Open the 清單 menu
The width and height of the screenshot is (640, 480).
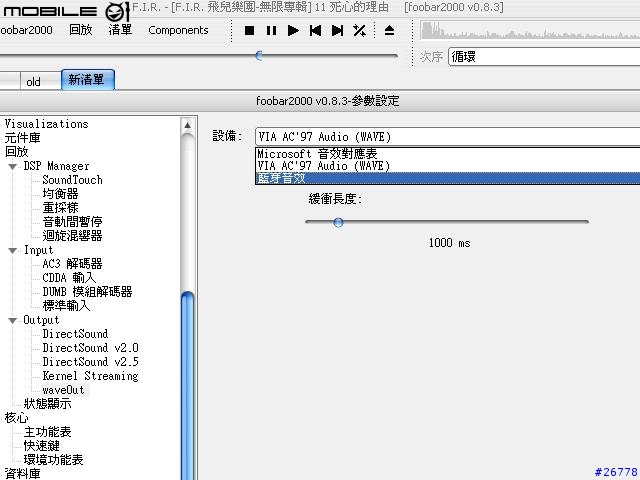tap(120, 30)
